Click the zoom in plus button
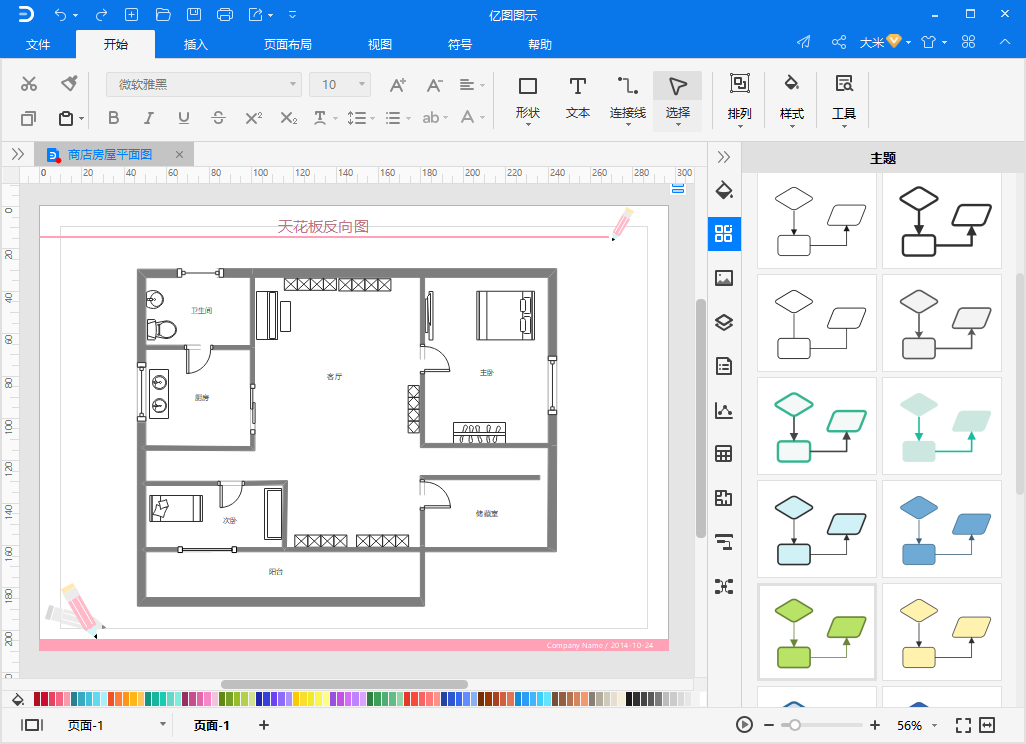The height and width of the screenshot is (744, 1026). click(875, 725)
